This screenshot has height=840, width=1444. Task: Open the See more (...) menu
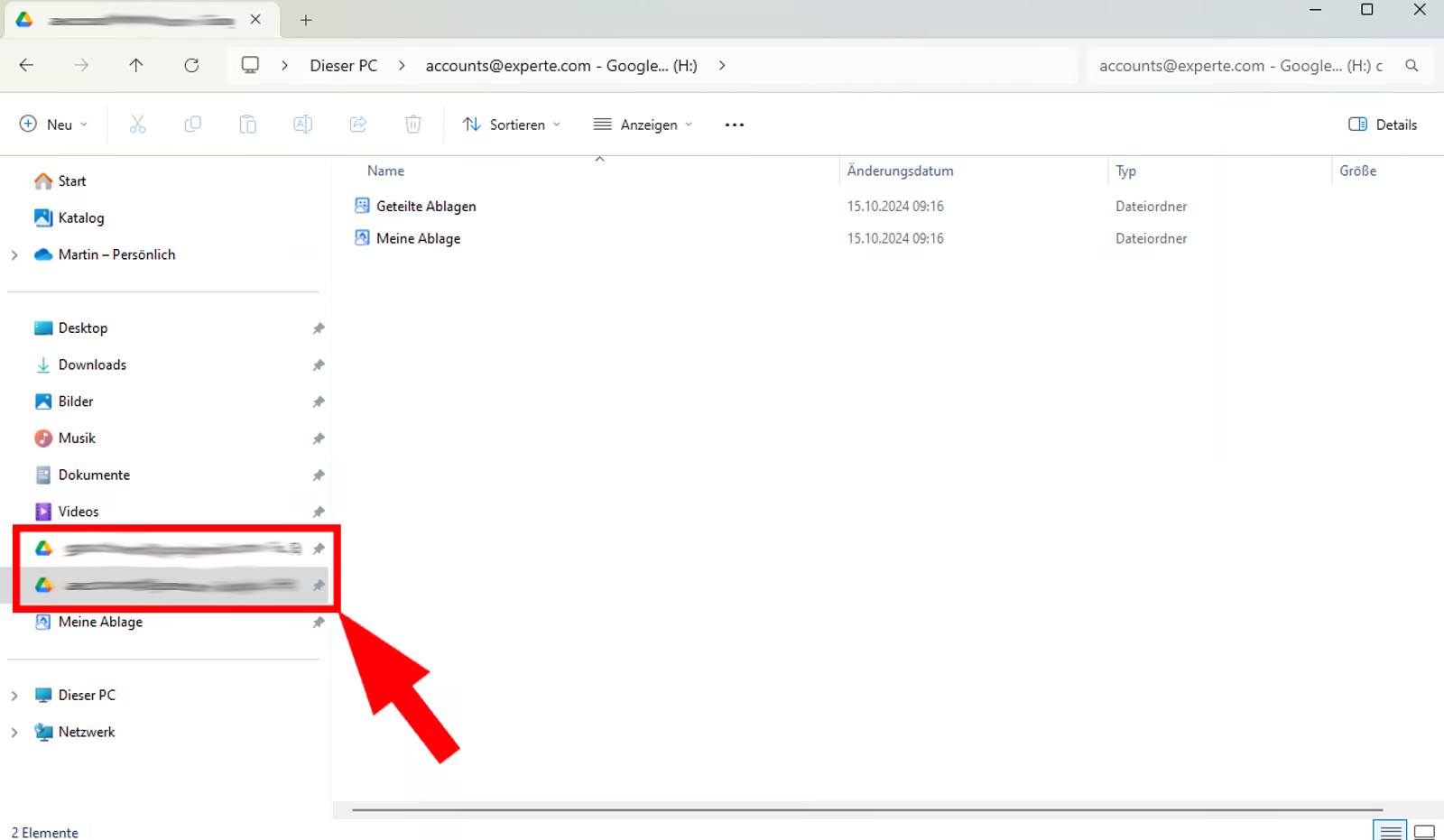(x=734, y=124)
